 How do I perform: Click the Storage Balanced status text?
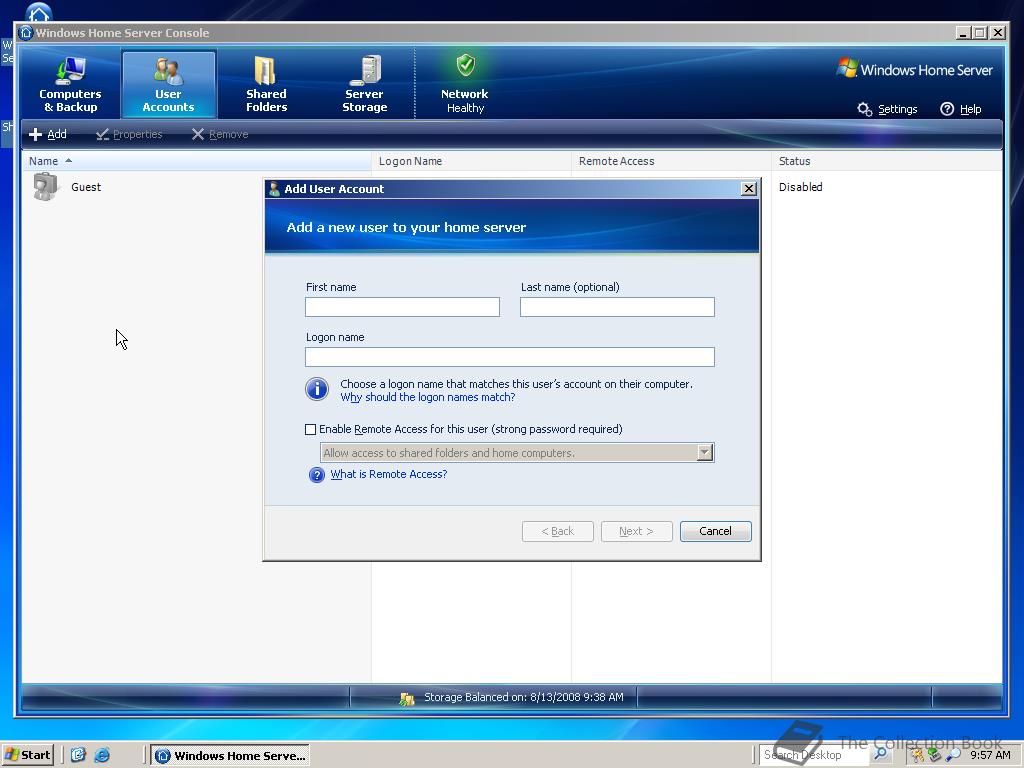524,697
